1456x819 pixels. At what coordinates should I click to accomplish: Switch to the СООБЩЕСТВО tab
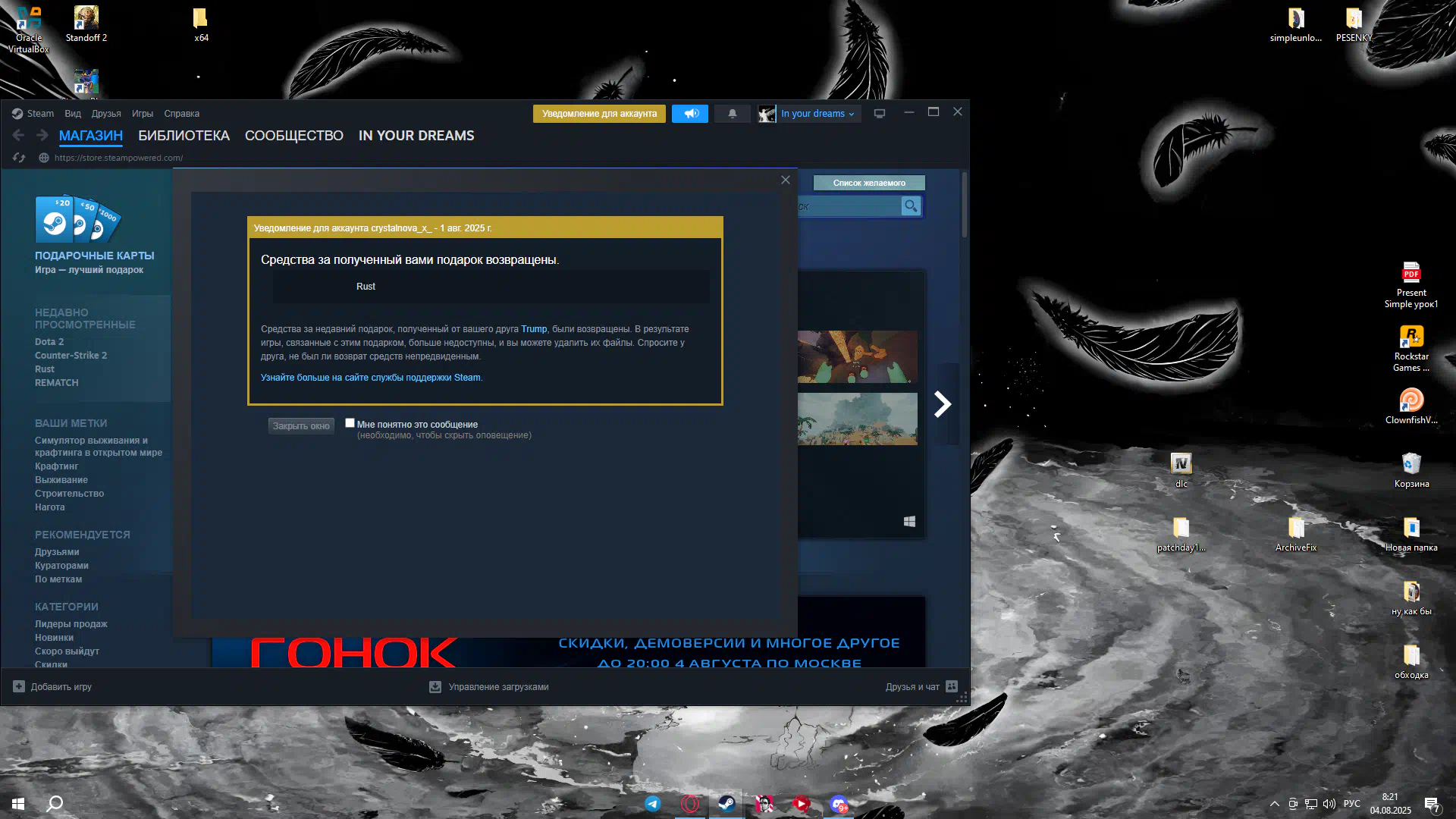point(294,136)
